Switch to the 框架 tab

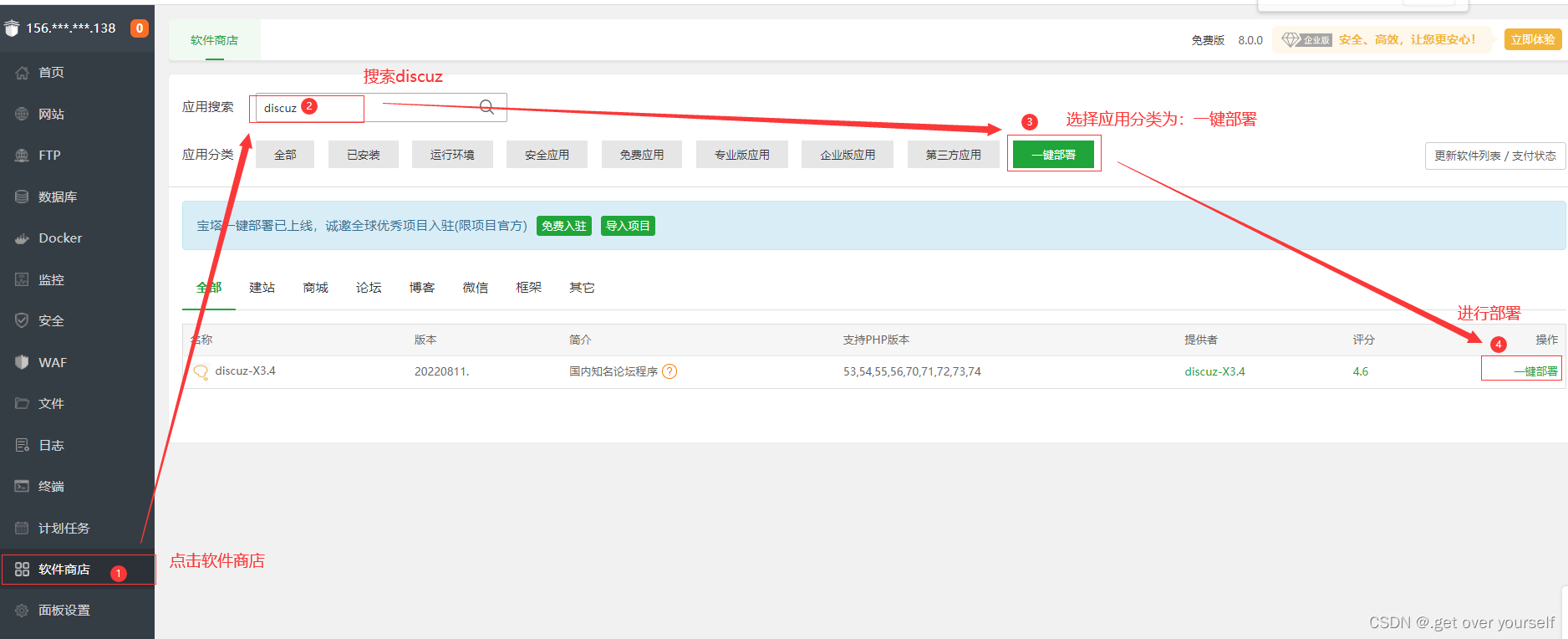click(529, 288)
